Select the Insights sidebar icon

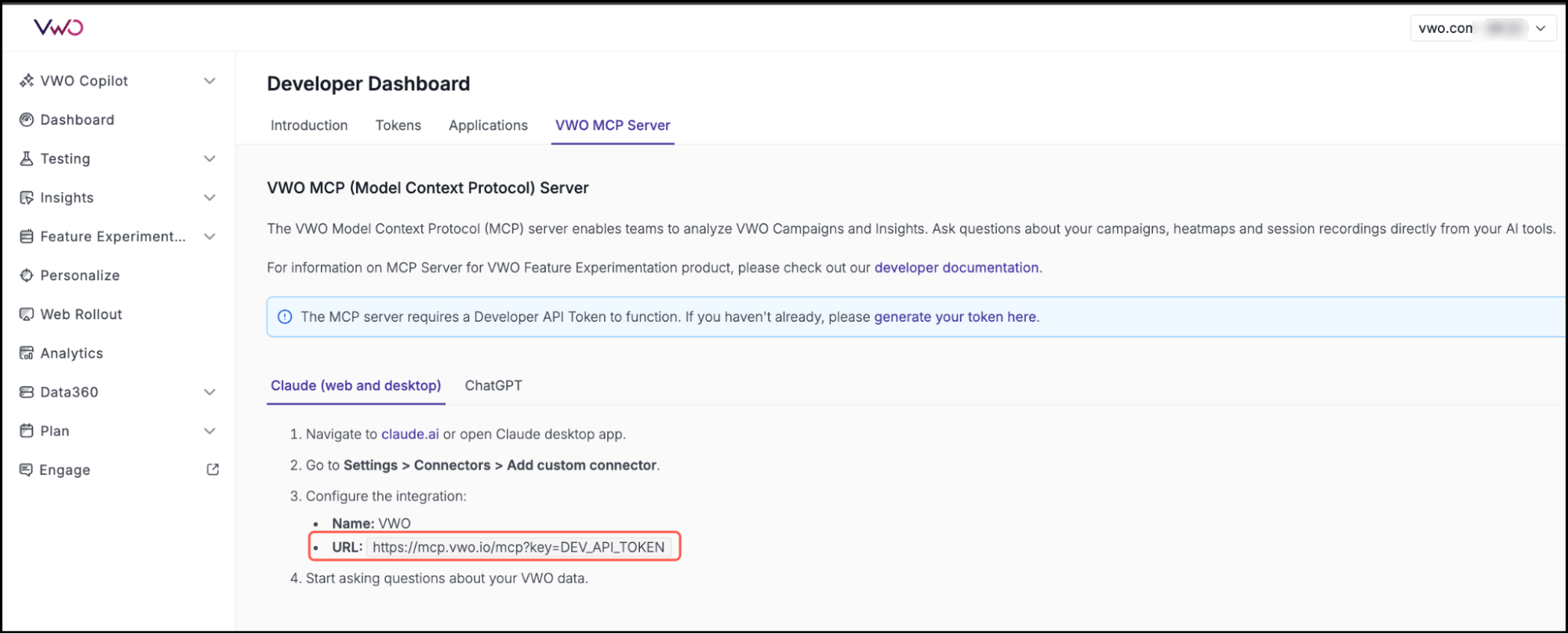point(26,197)
